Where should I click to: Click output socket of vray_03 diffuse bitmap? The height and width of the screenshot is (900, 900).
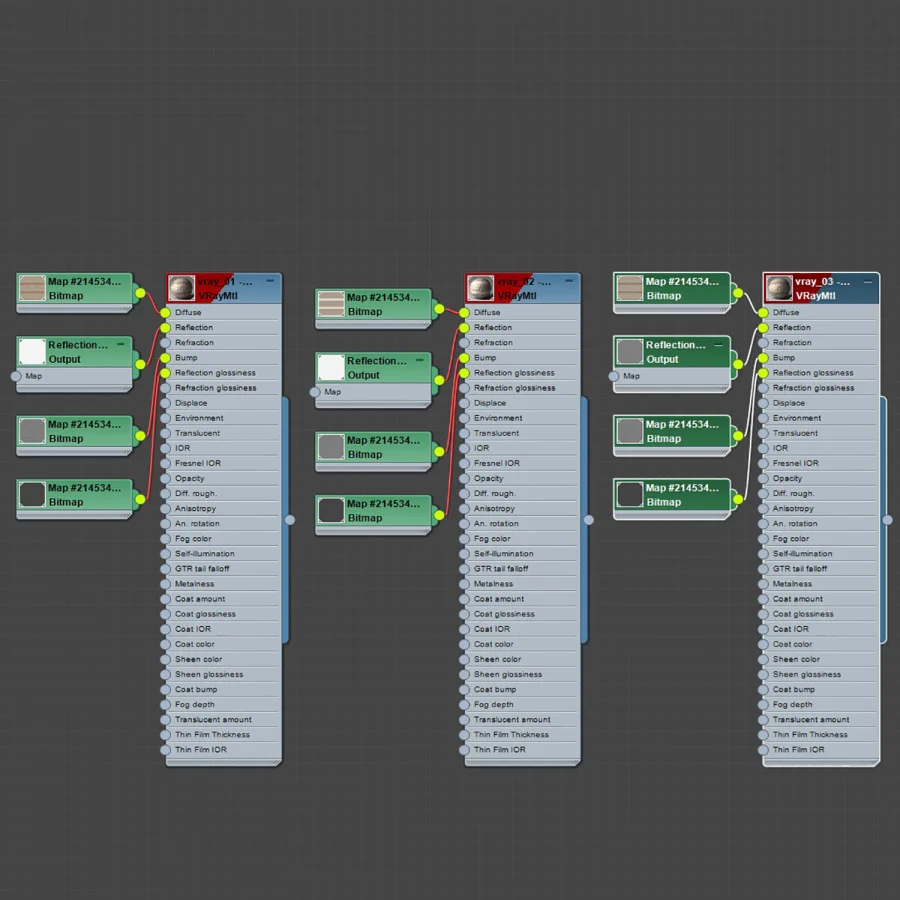(738, 293)
